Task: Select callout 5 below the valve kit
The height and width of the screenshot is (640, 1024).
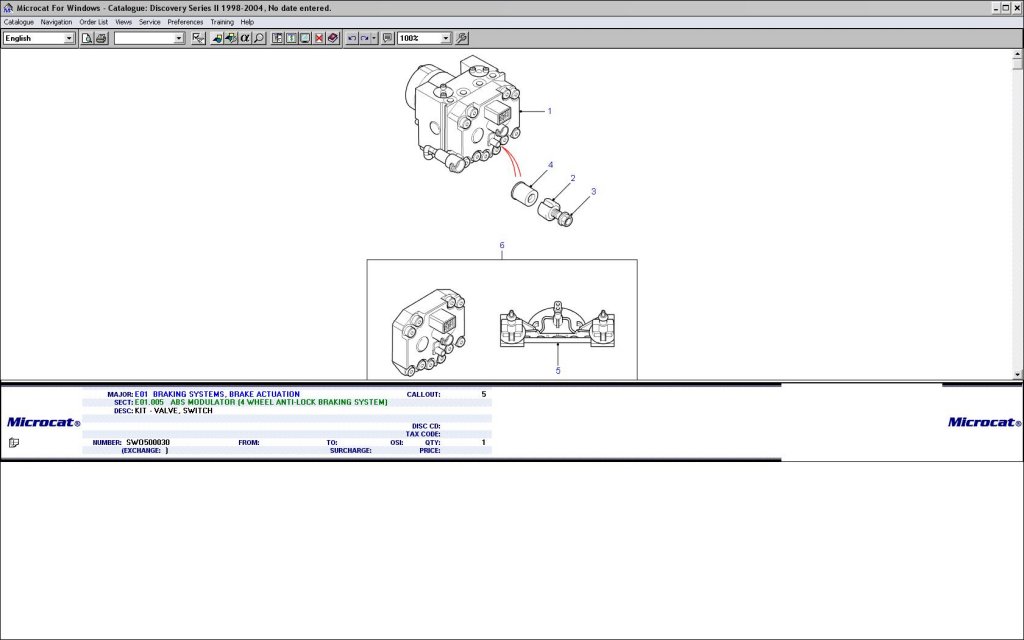Action: [558, 371]
